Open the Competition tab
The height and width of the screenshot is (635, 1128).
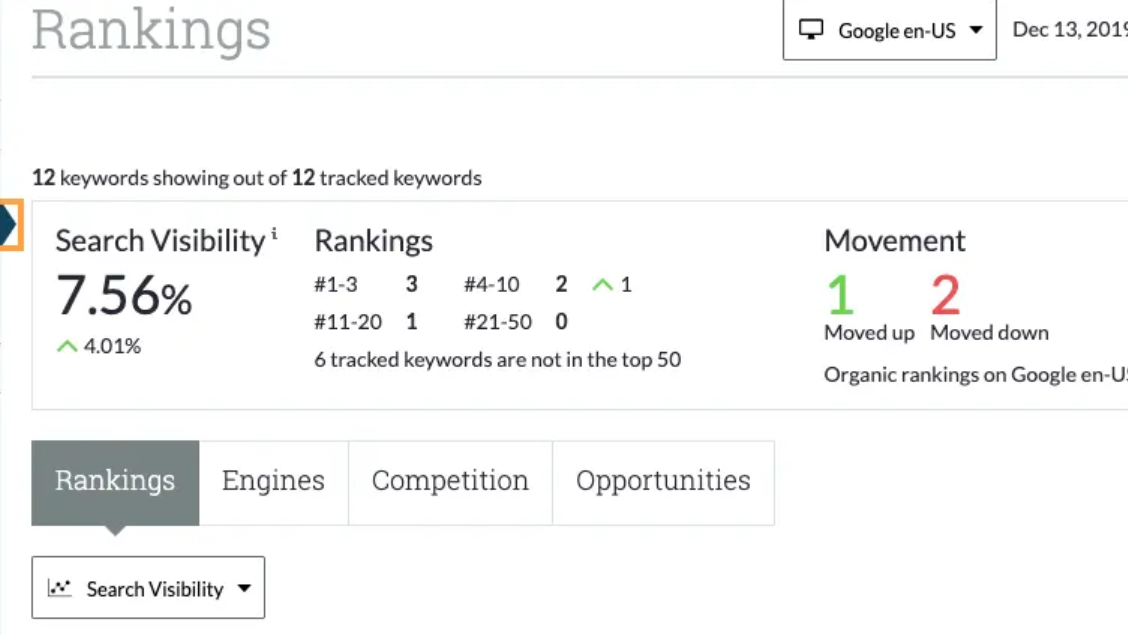tap(450, 482)
